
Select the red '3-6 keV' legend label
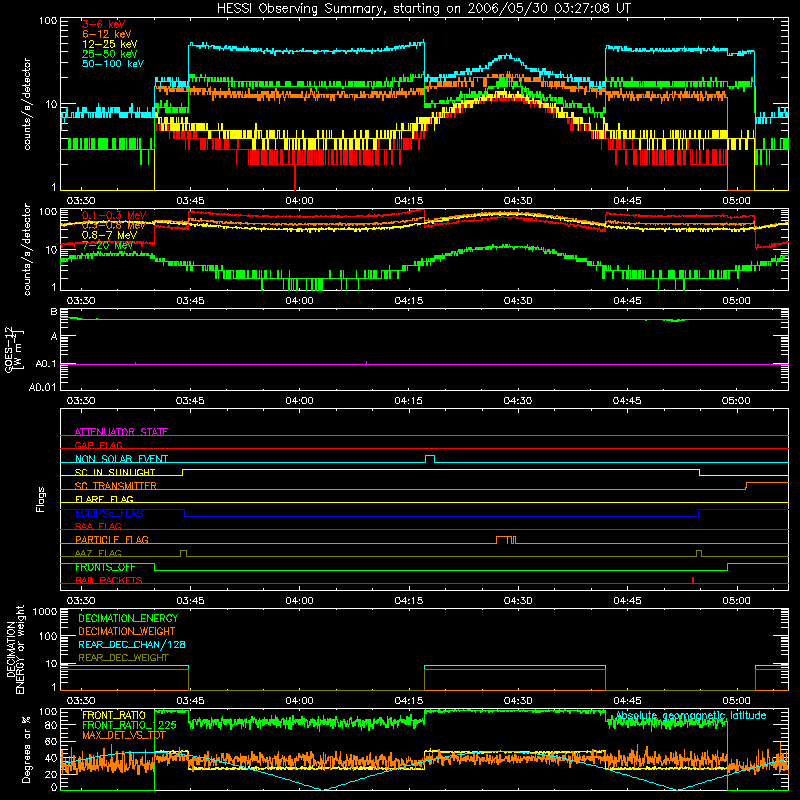click(x=104, y=24)
